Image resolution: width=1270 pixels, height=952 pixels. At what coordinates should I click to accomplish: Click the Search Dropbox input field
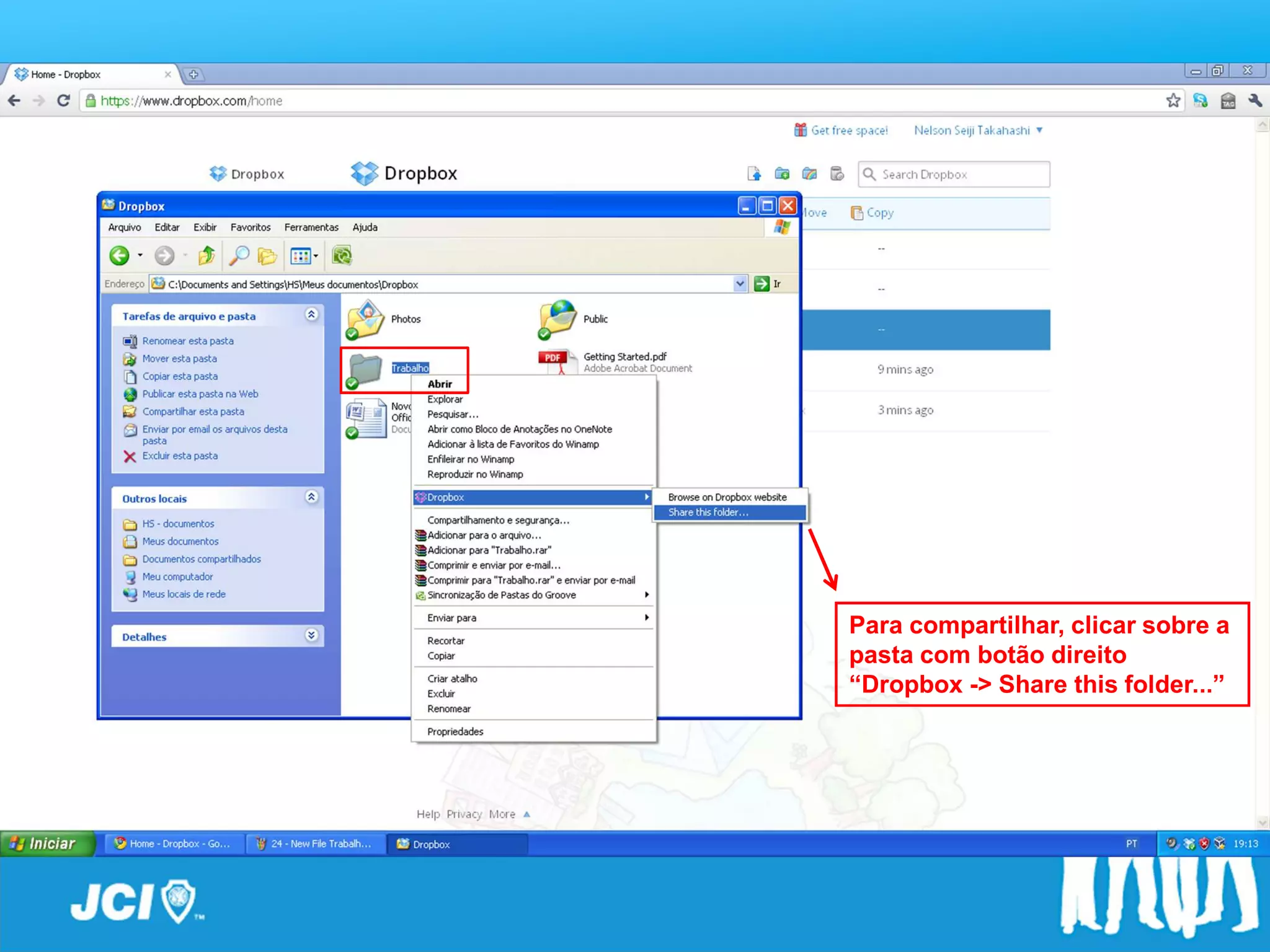click(x=954, y=174)
